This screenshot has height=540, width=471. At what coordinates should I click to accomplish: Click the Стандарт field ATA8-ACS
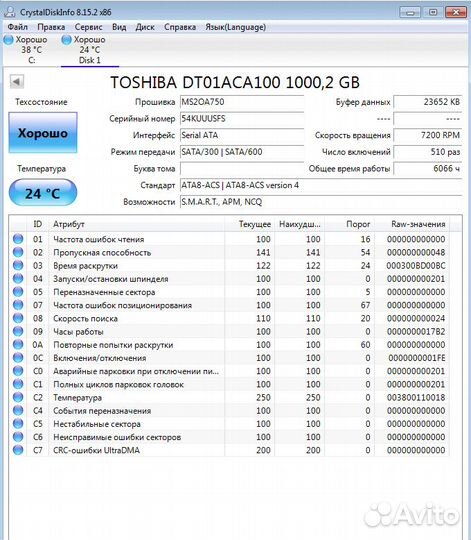click(x=321, y=185)
